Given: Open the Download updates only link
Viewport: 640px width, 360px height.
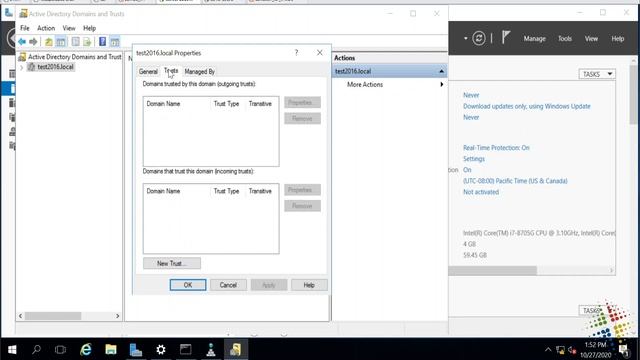Looking at the screenshot, I should coord(527,106).
